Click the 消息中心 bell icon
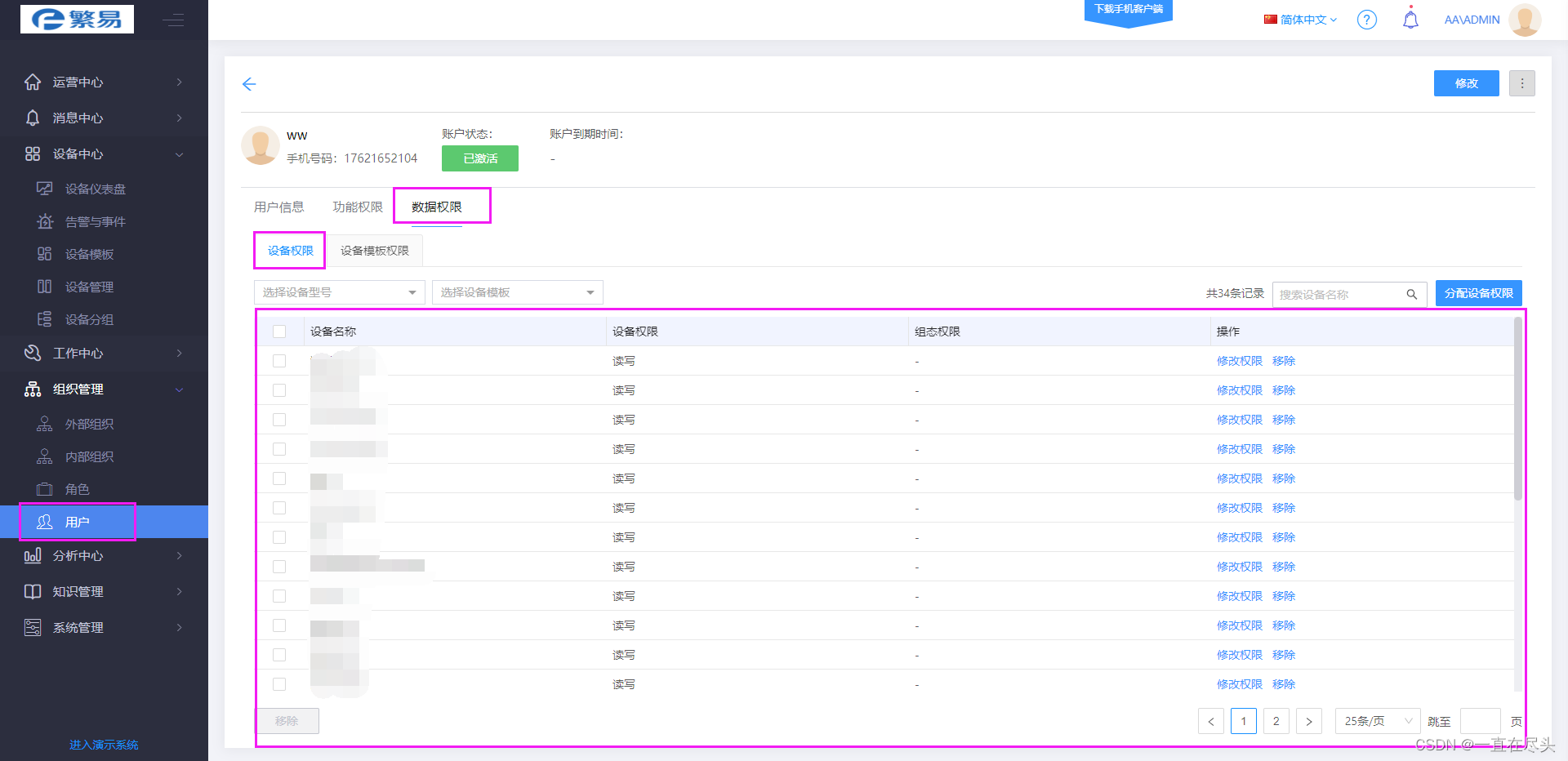The image size is (1568, 761). 33,118
